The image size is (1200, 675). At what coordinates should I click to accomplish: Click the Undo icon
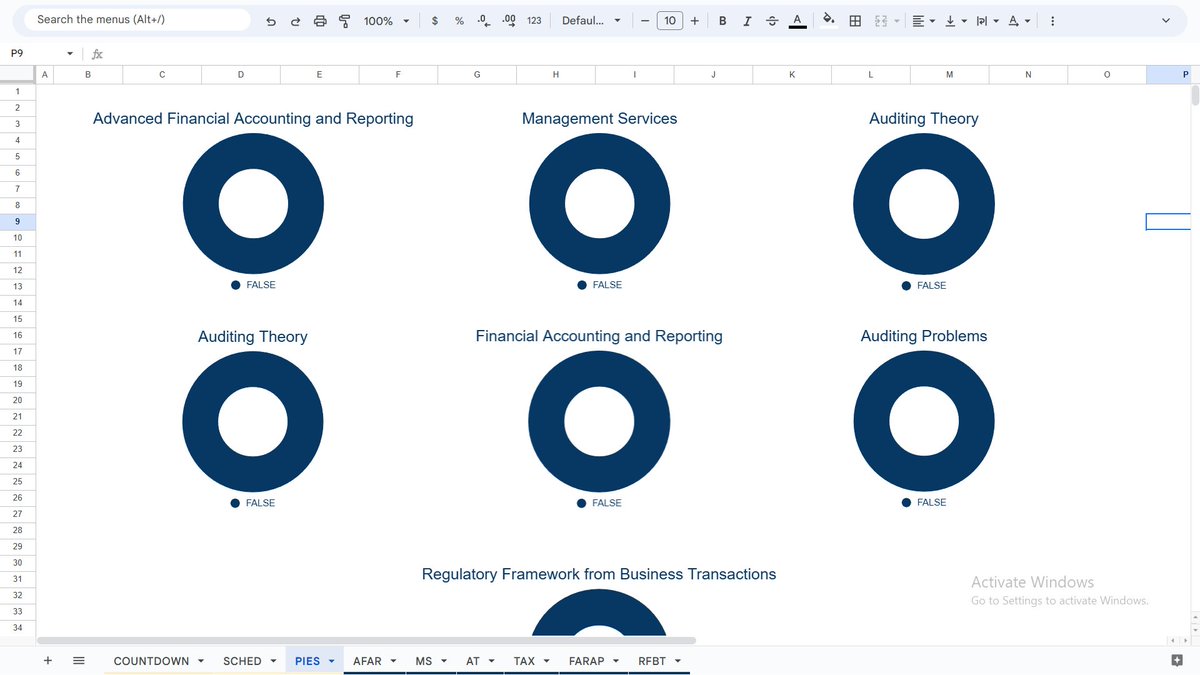[270, 20]
